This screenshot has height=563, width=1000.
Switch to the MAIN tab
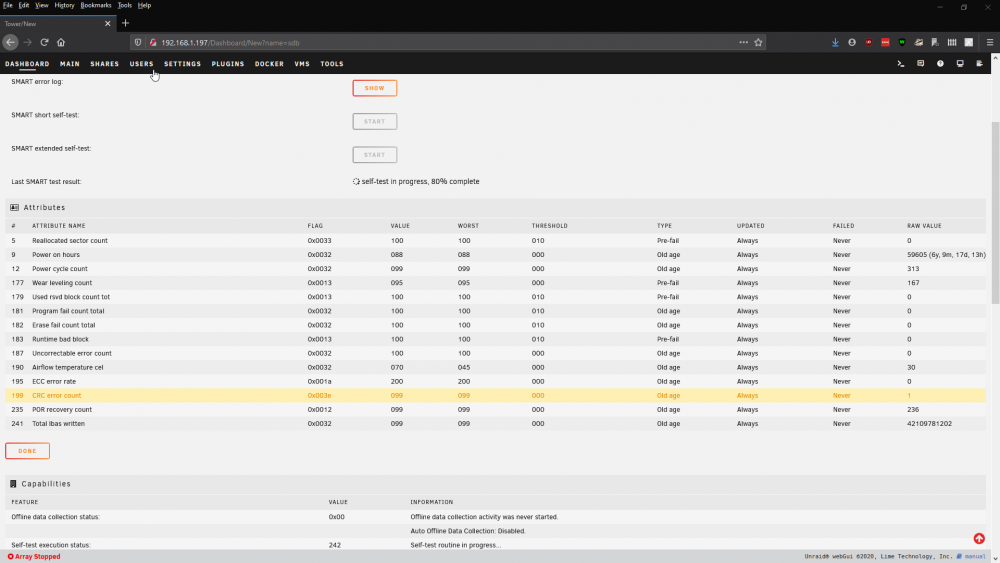[70, 64]
